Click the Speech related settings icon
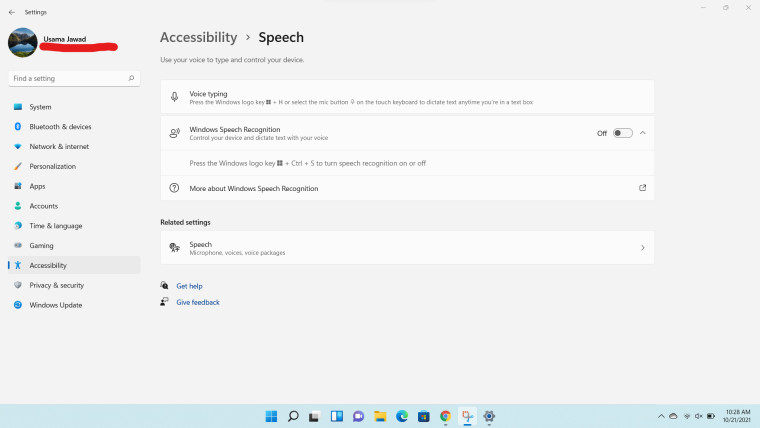The height and width of the screenshot is (428, 760). point(174,248)
